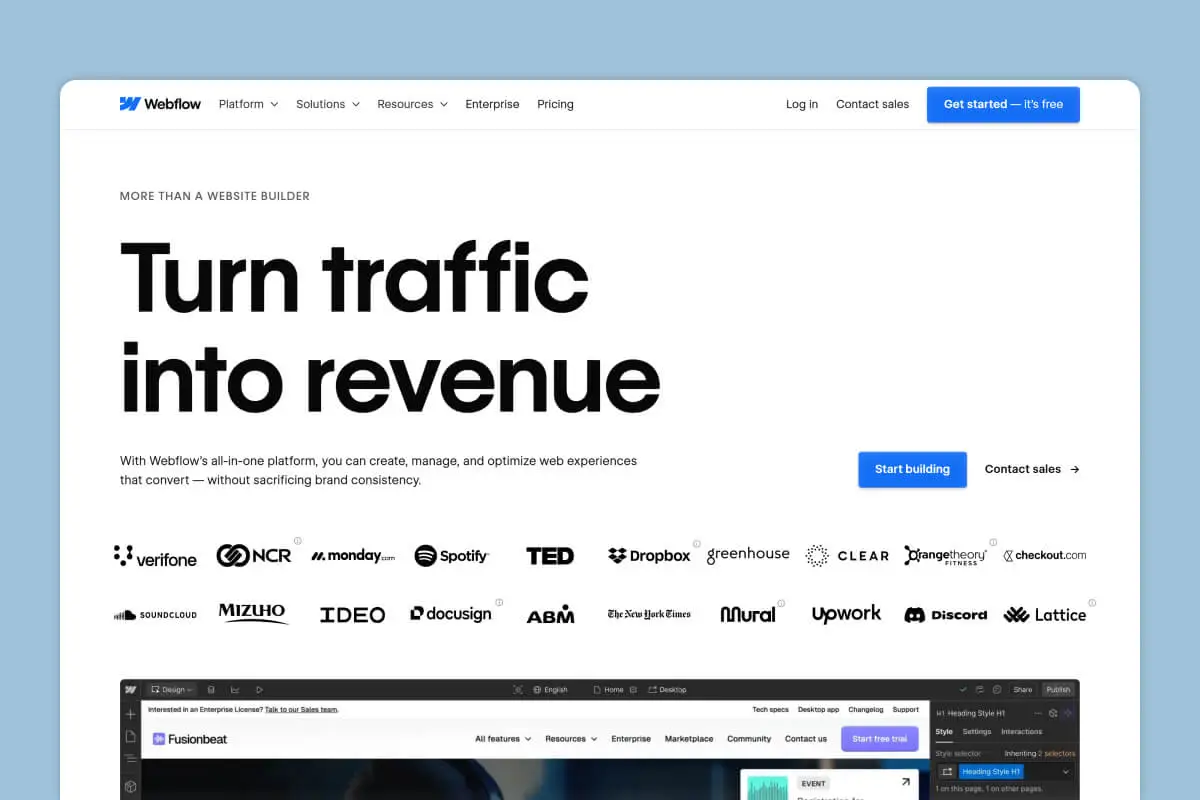Click the selector state icon left of chip
This screenshot has width=1200, height=800.
coord(947,772)
